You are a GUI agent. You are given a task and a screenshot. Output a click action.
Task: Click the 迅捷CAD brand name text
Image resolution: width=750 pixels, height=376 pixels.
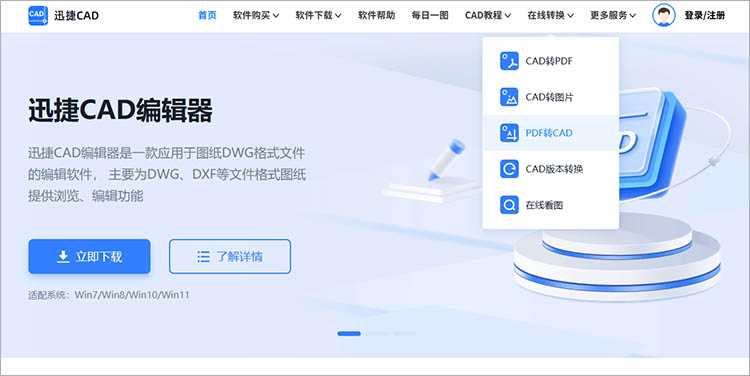coord(77,15)
